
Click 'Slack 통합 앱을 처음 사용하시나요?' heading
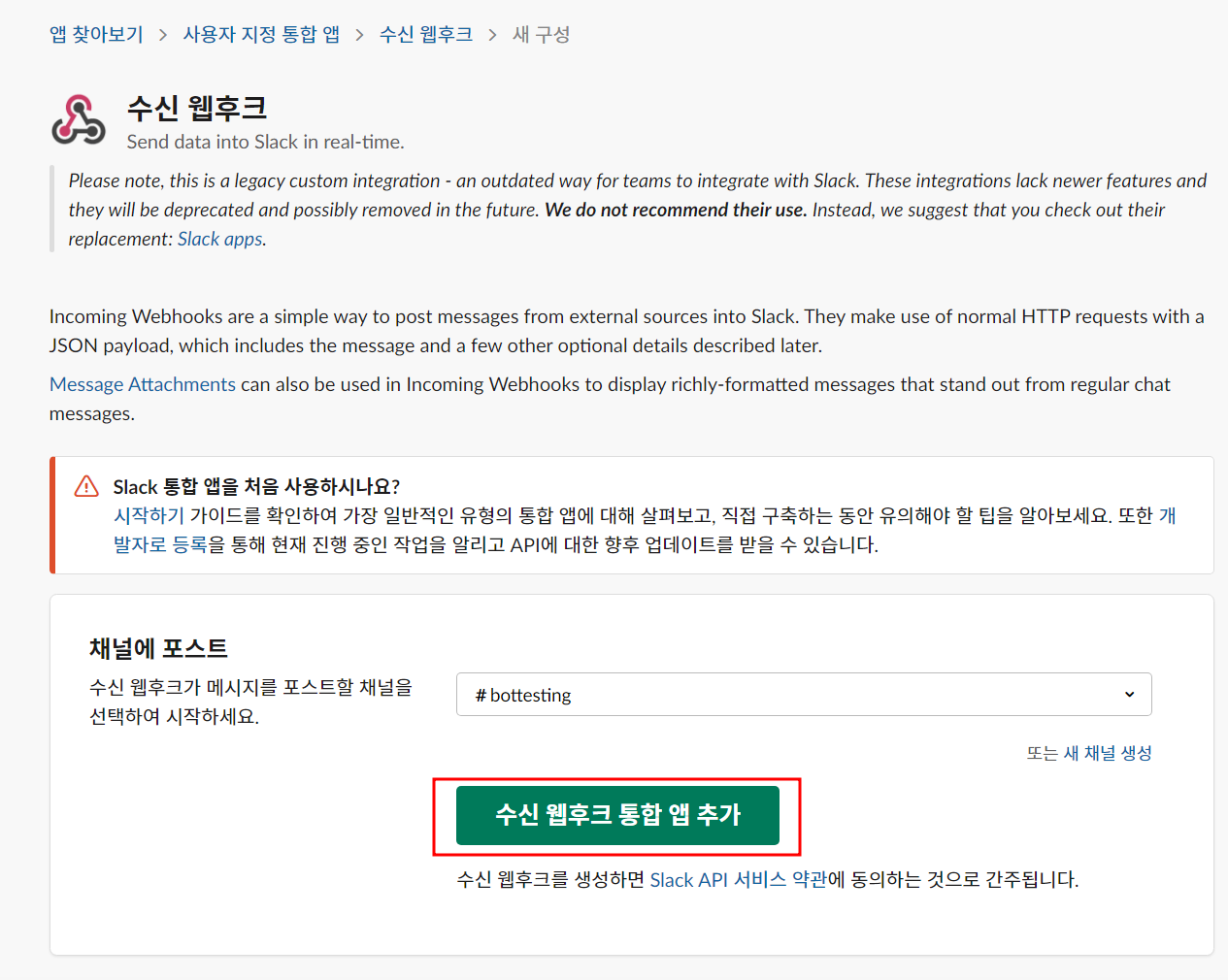point(256,486)
